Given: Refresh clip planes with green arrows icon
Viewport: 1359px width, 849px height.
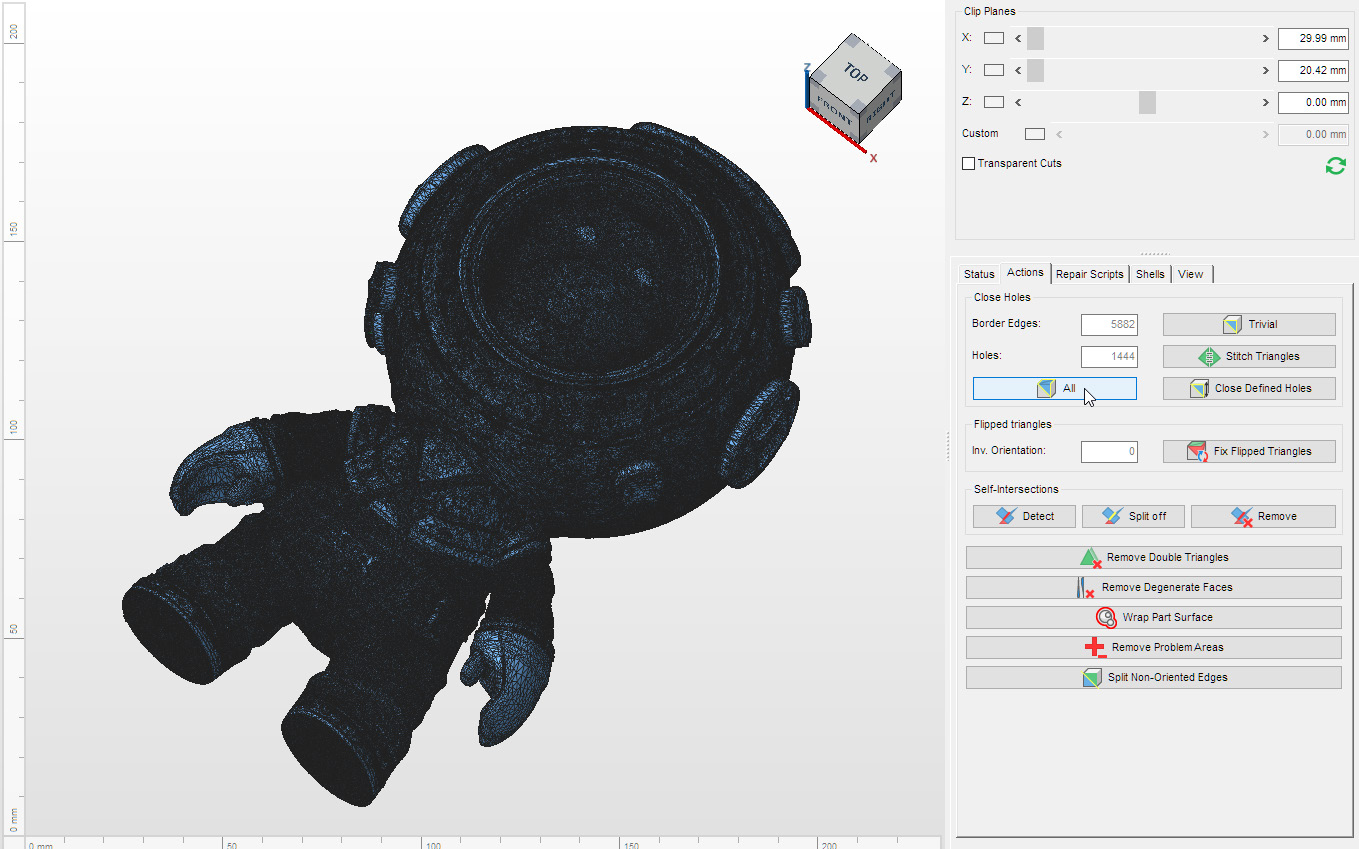Looking at the screenshot, I should [x=1335, y=166].
